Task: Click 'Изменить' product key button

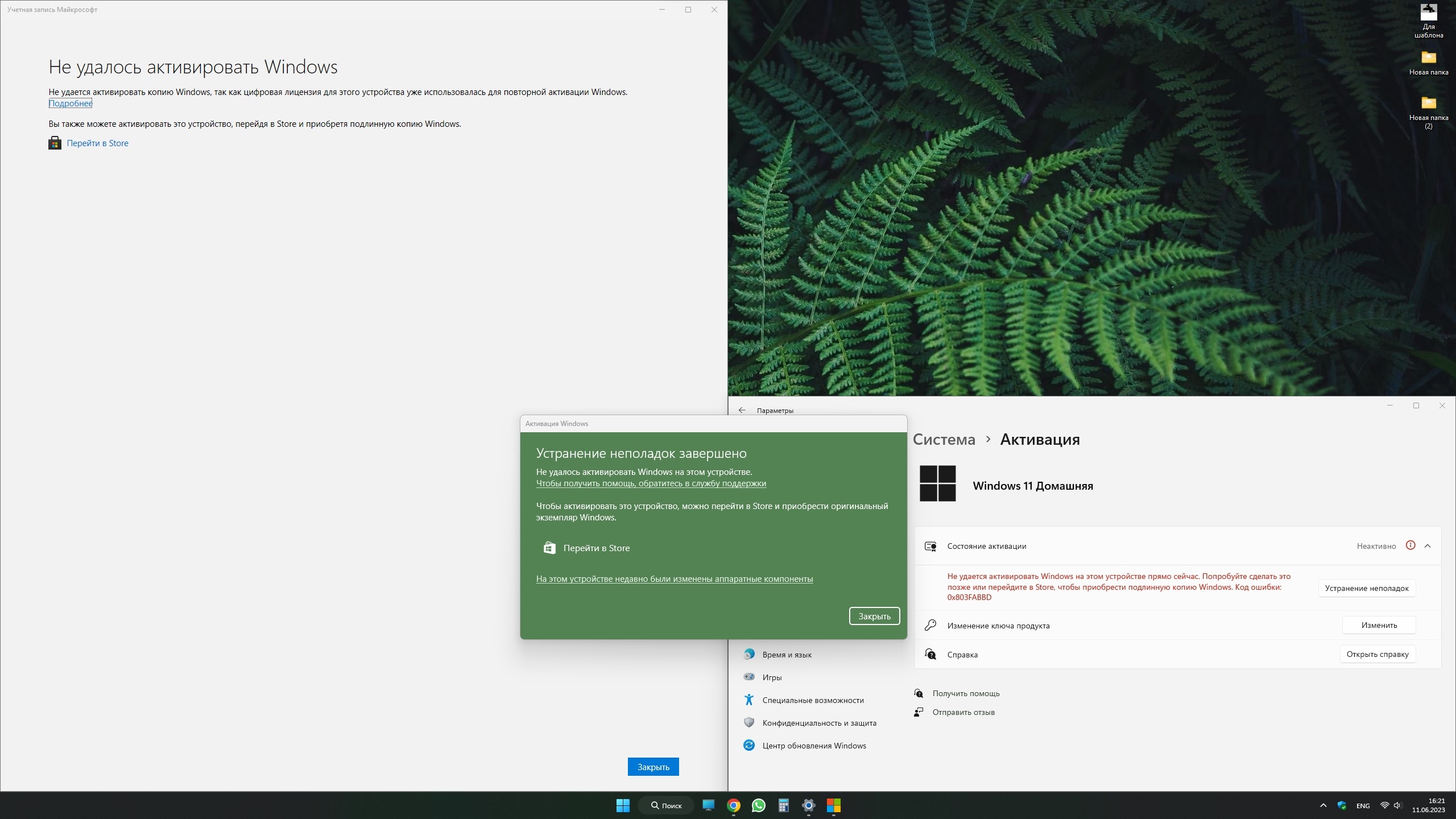Action: click(1379, 625)
